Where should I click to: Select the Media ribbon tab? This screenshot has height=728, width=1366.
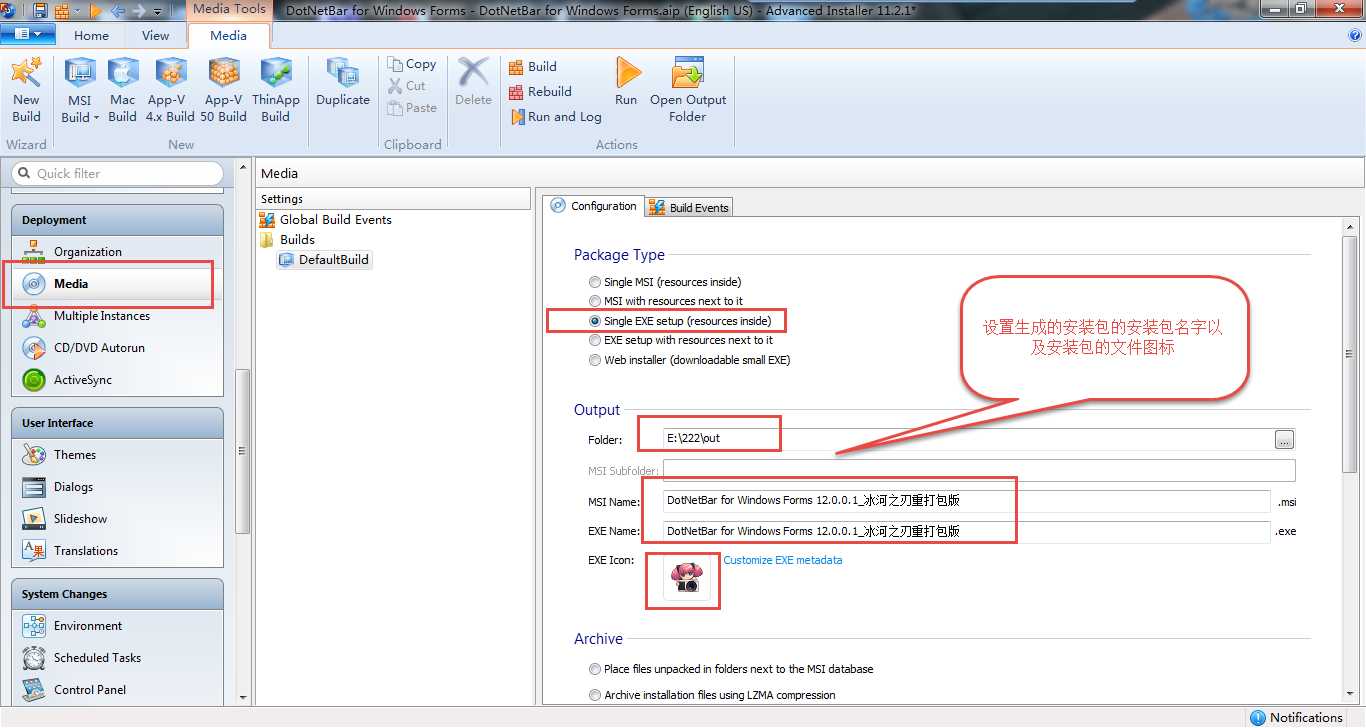[228, 35]
